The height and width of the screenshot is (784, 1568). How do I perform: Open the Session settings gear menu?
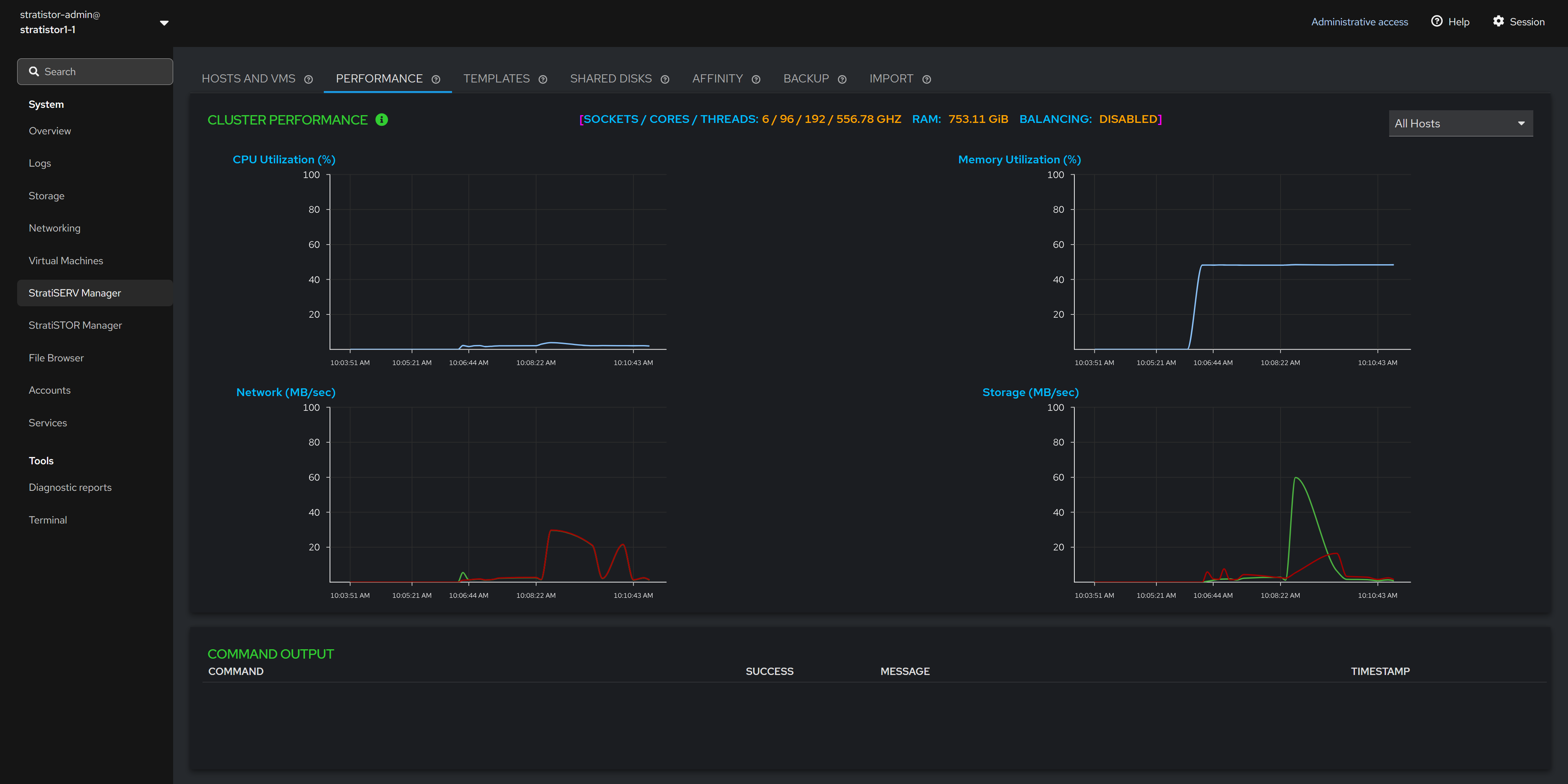[1518, 22]
